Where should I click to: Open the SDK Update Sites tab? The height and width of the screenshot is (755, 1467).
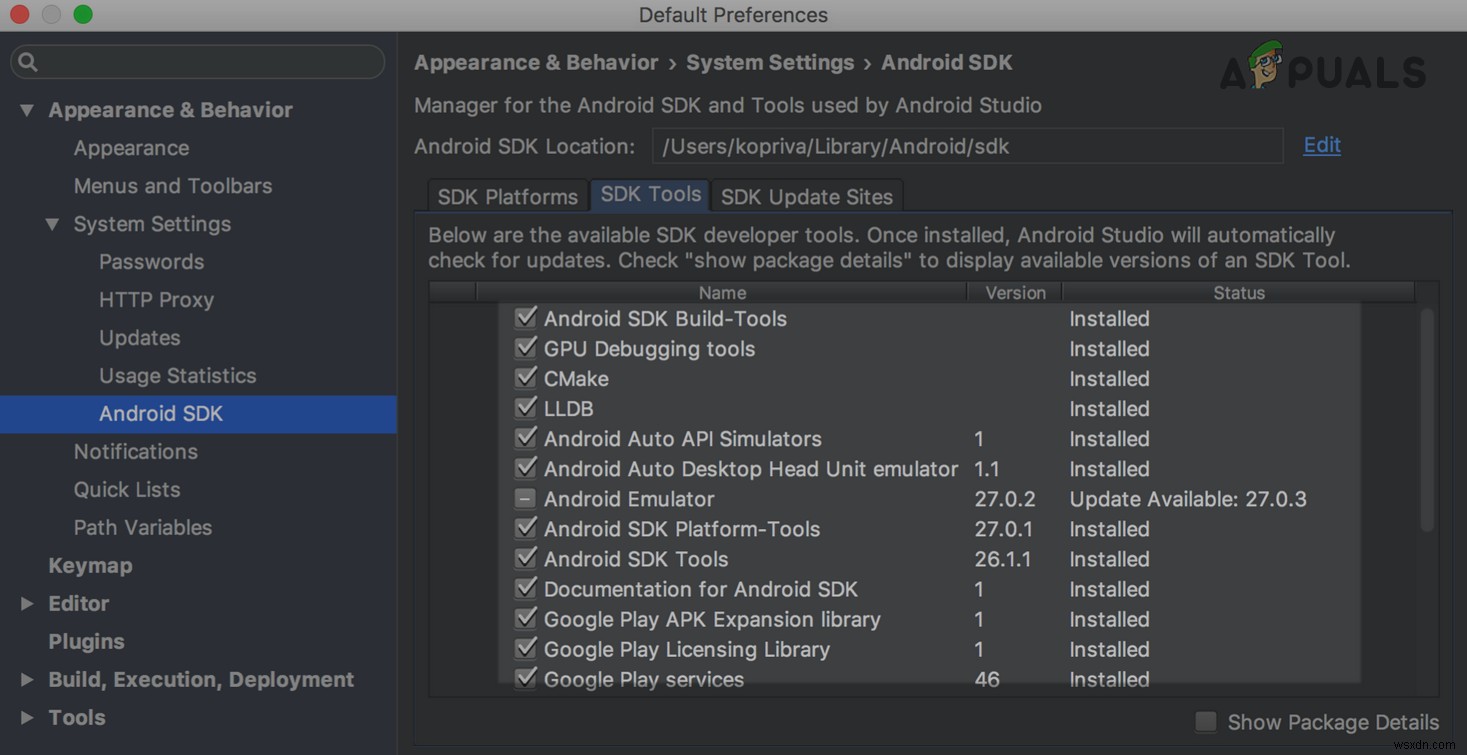[x=807, y=196]
